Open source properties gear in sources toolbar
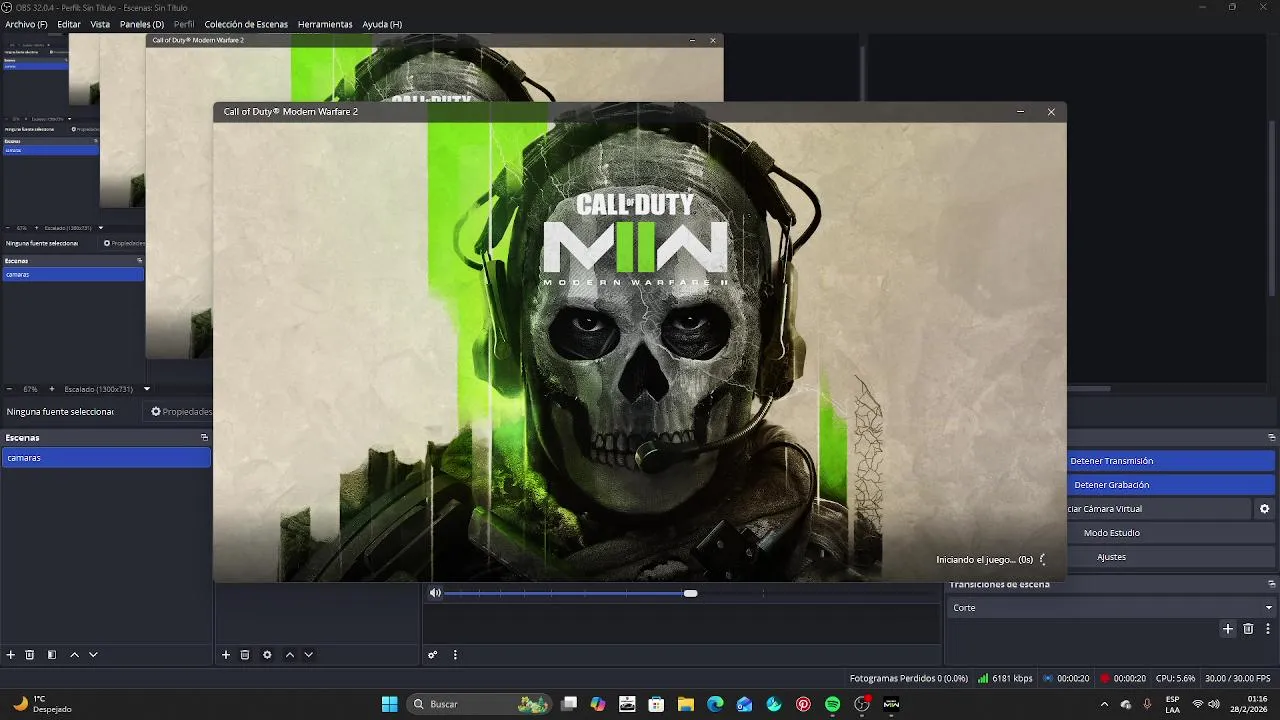 (x=267, y=655)
